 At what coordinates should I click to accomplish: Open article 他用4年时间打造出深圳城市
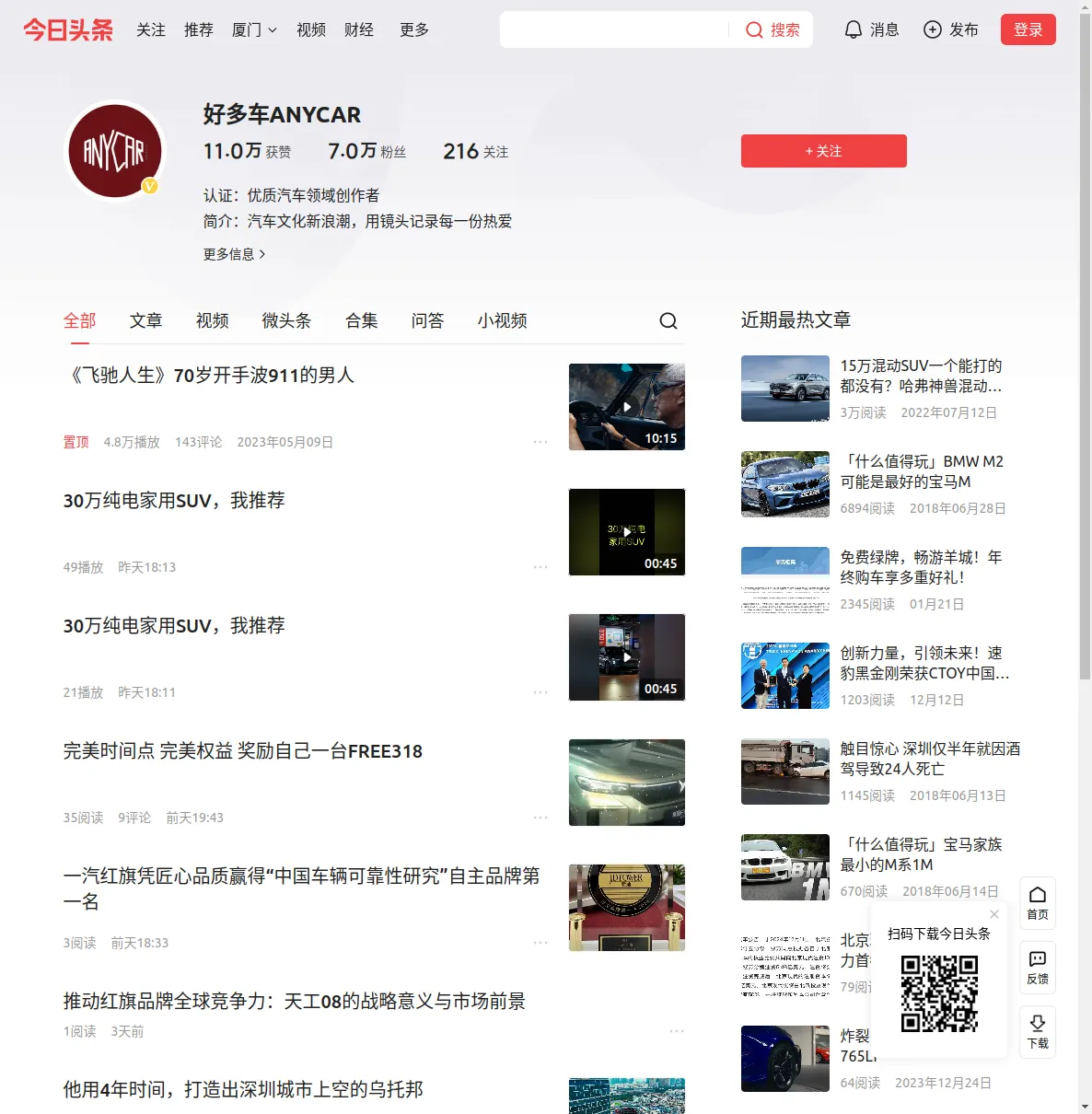243,1090
